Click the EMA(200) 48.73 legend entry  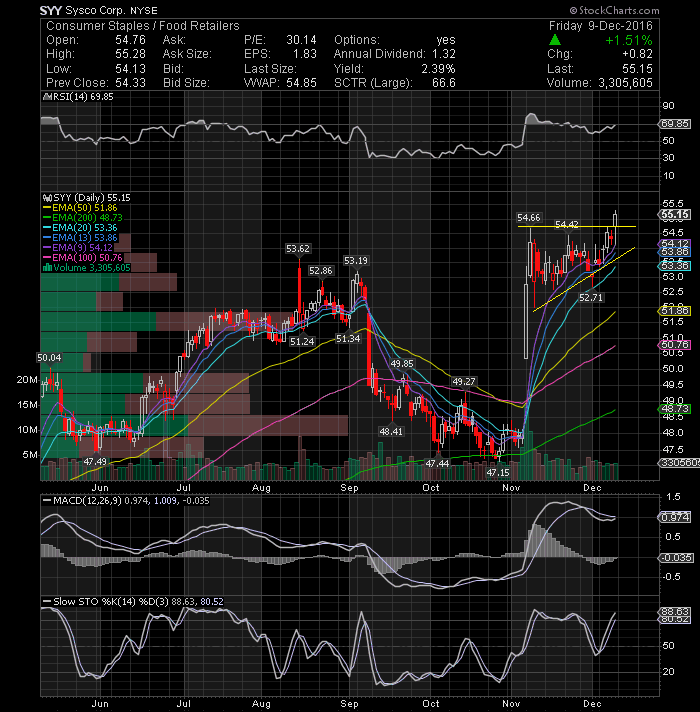pos(83,218)
